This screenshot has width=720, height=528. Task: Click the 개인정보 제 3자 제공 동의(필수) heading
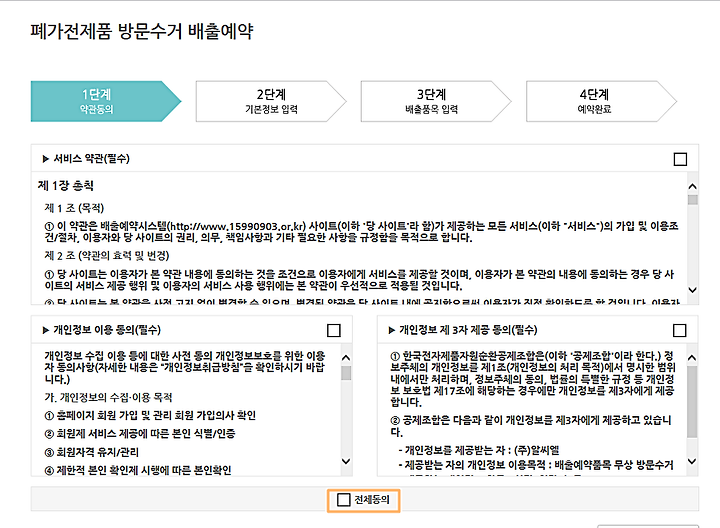point(468,330)
